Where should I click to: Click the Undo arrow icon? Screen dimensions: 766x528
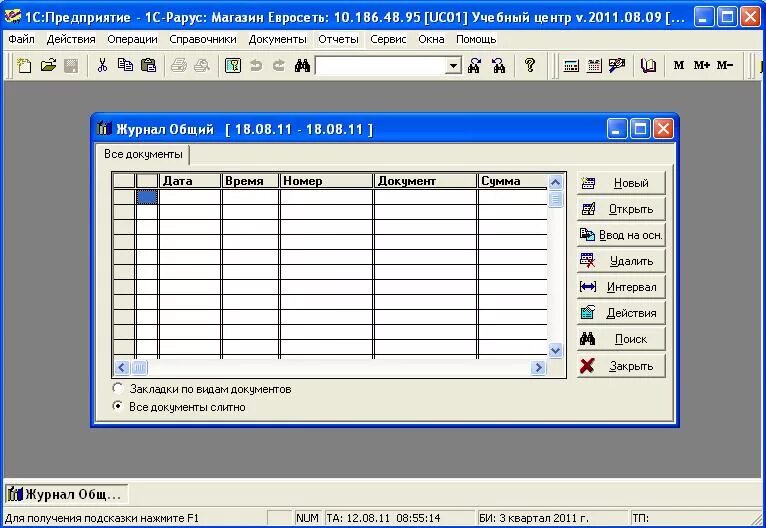pos(256,65)
